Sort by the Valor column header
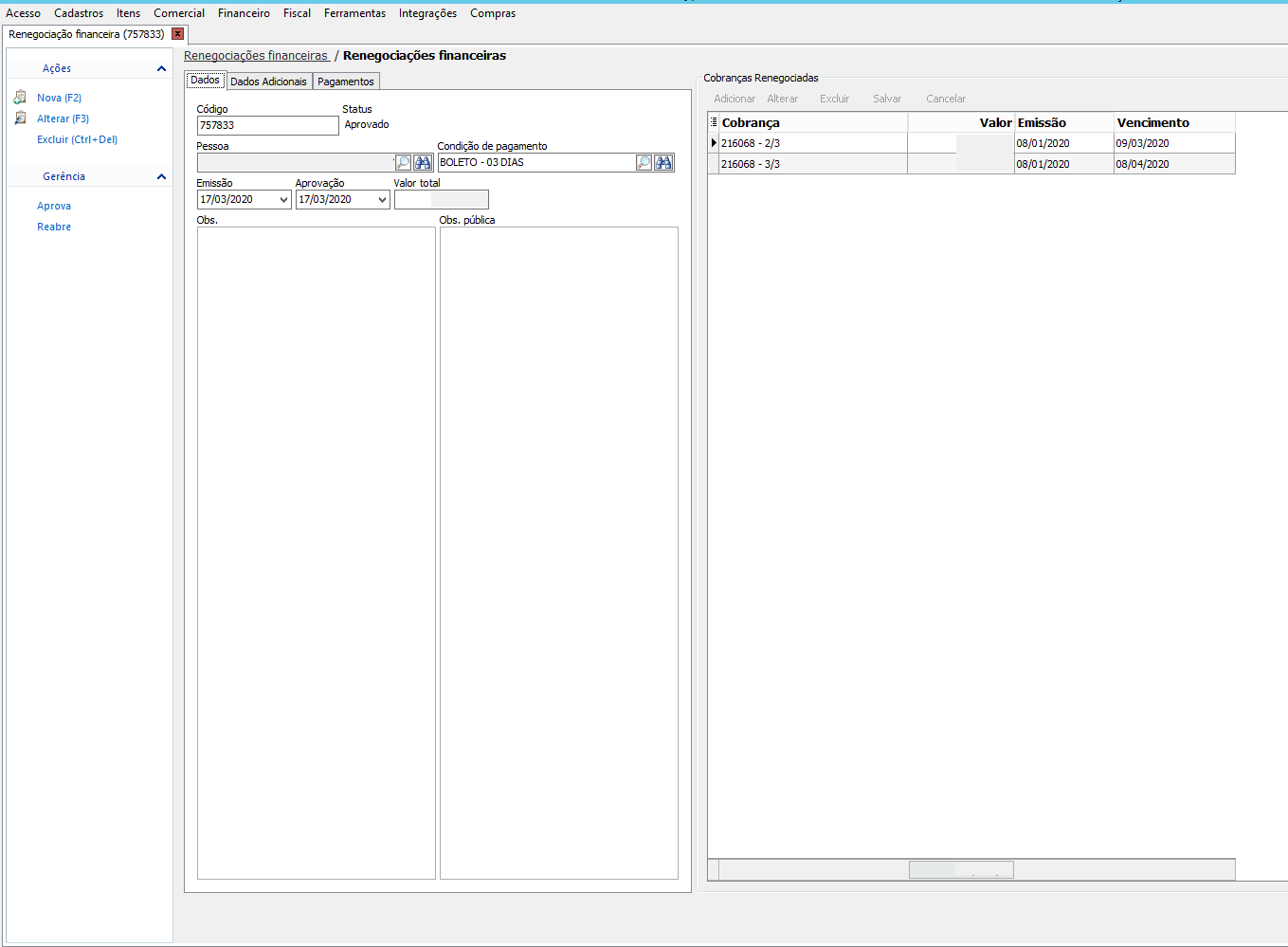The image size is (1288, 947). pyautogui.click(x=961, y=122)
